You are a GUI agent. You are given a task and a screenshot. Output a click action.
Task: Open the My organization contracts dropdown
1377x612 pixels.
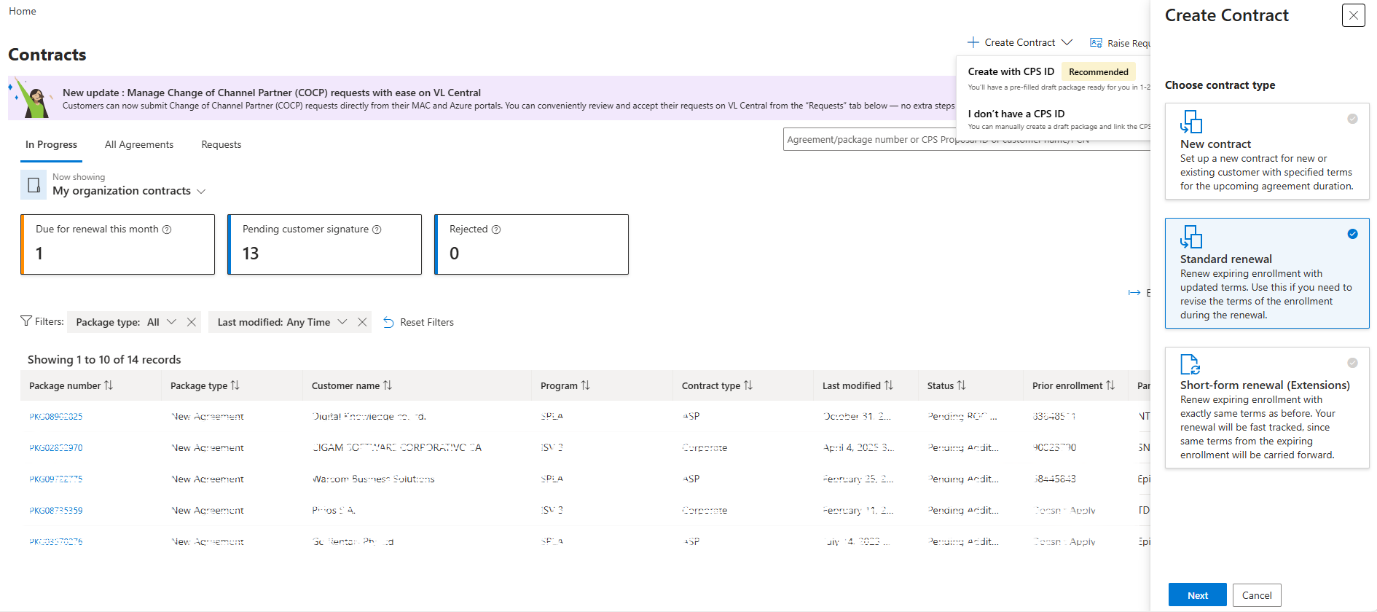pyautogui.click(x=130, y=191)
